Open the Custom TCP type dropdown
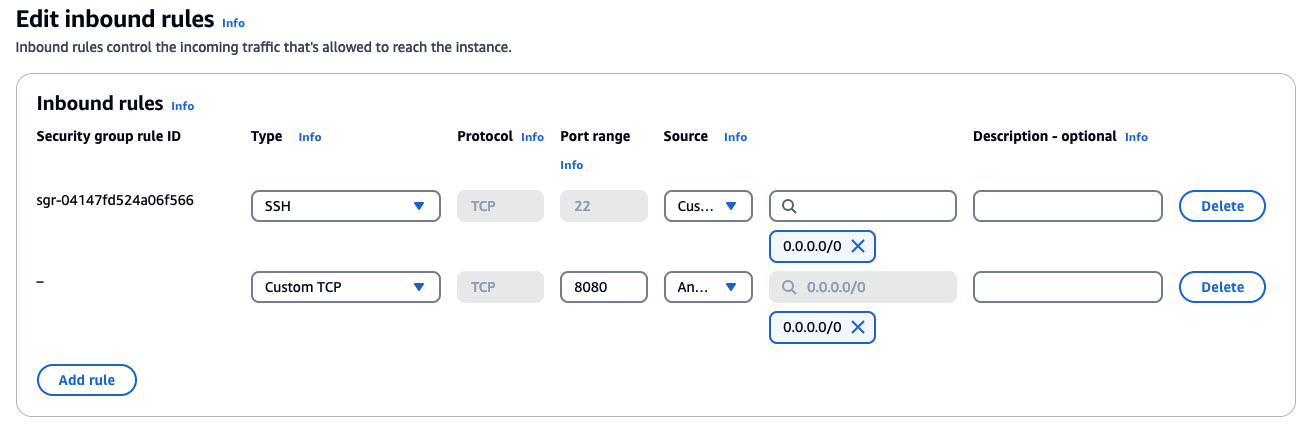 click(345, 287)
